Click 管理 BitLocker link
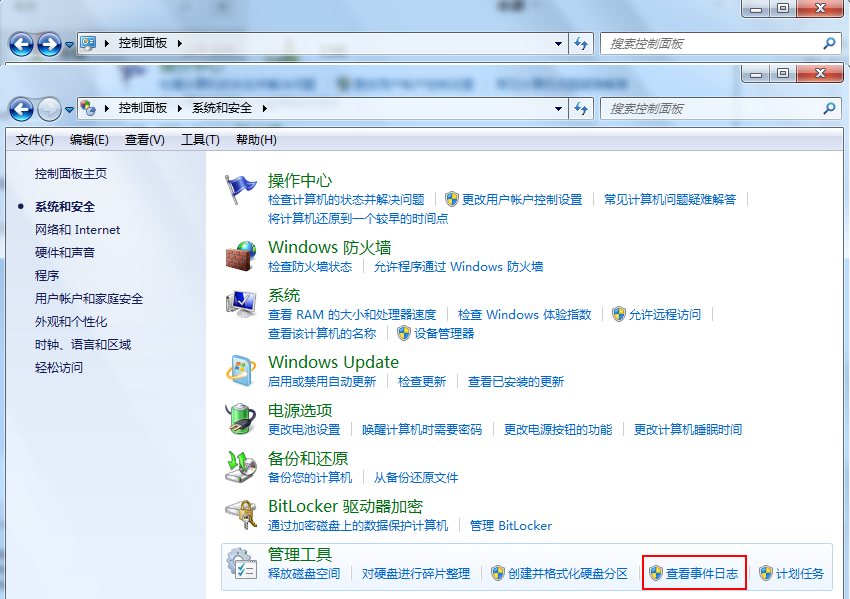This screenshot has width=850, height=599. [x=511, y=526]
